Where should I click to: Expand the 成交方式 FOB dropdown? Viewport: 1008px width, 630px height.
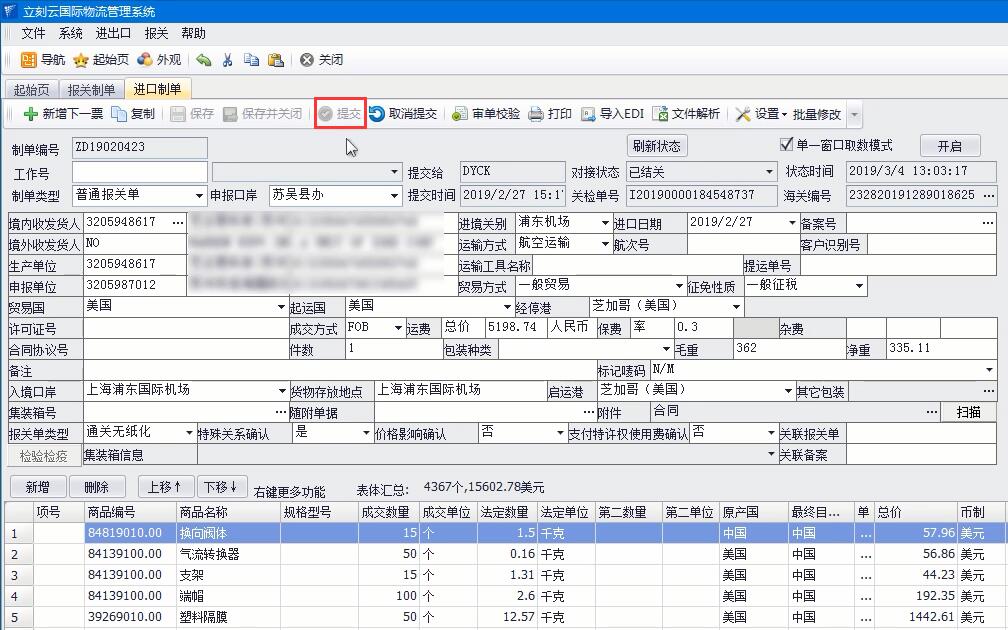pyautogui.click(x=397, y=328)
